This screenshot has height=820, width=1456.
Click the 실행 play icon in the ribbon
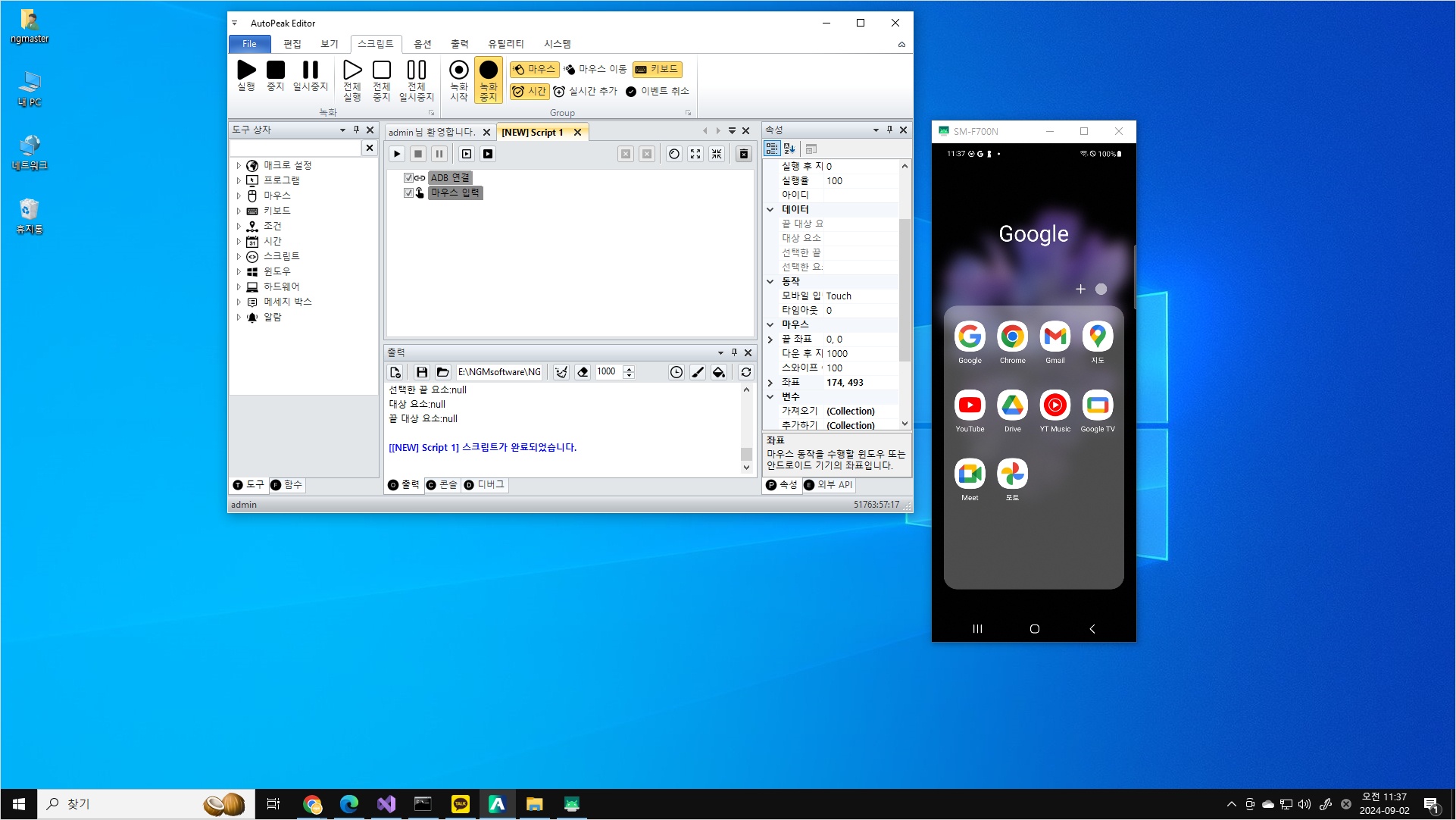[246, 70]
